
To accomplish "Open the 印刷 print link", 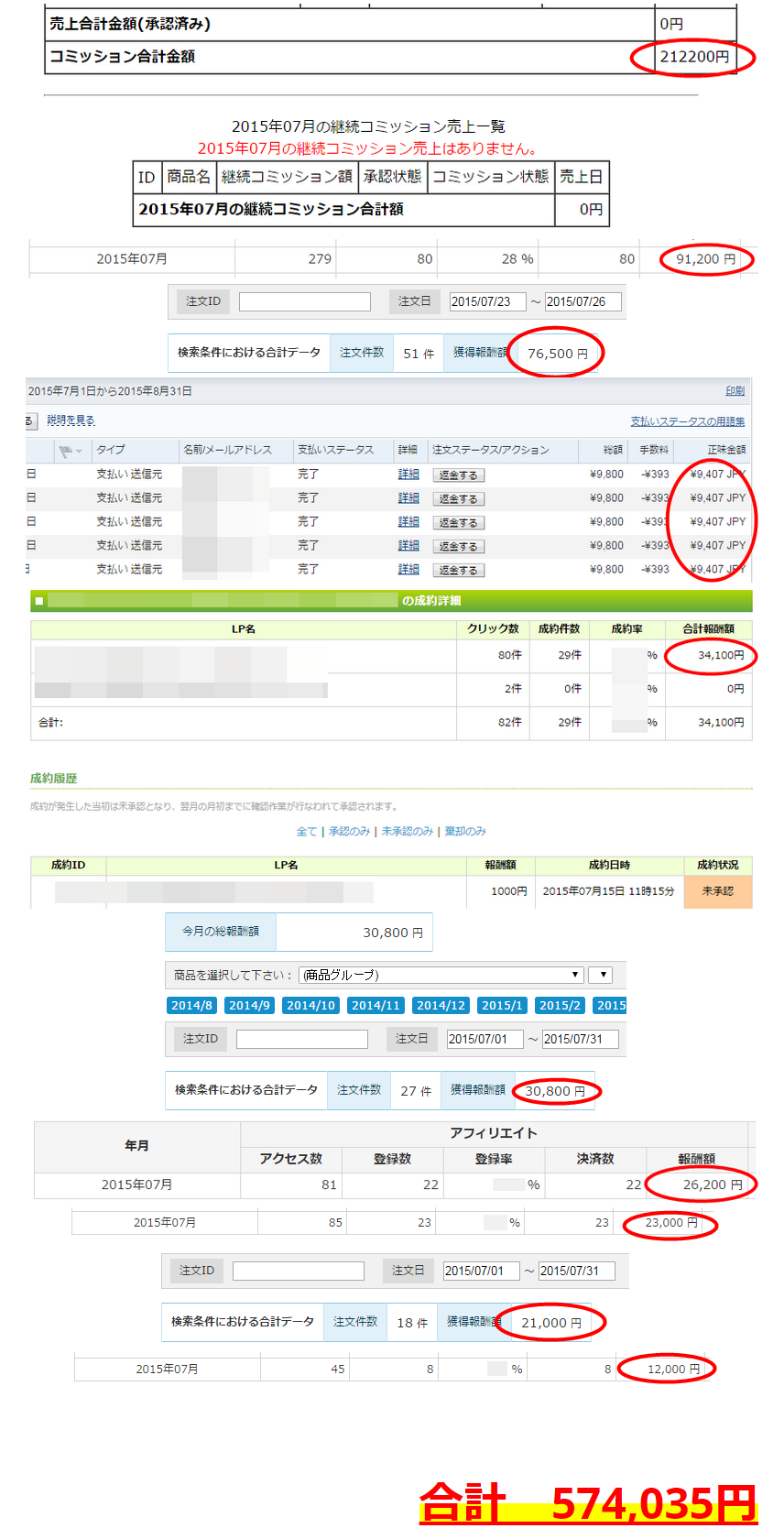I will coord(735,391).
